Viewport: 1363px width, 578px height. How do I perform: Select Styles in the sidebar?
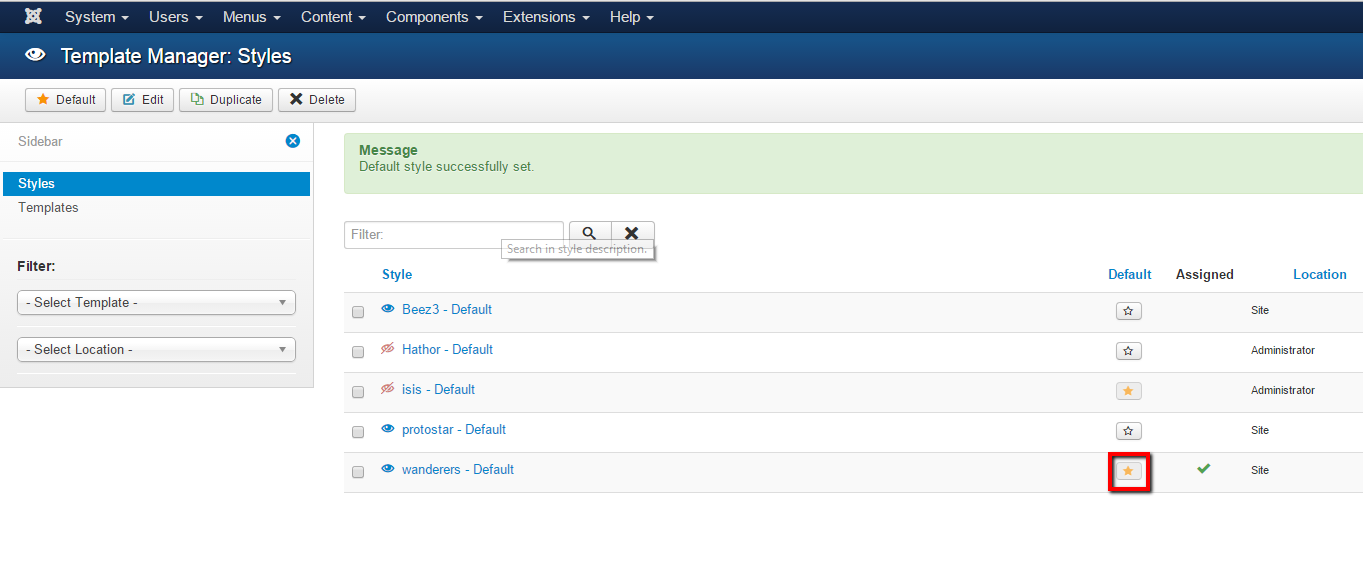156,184
